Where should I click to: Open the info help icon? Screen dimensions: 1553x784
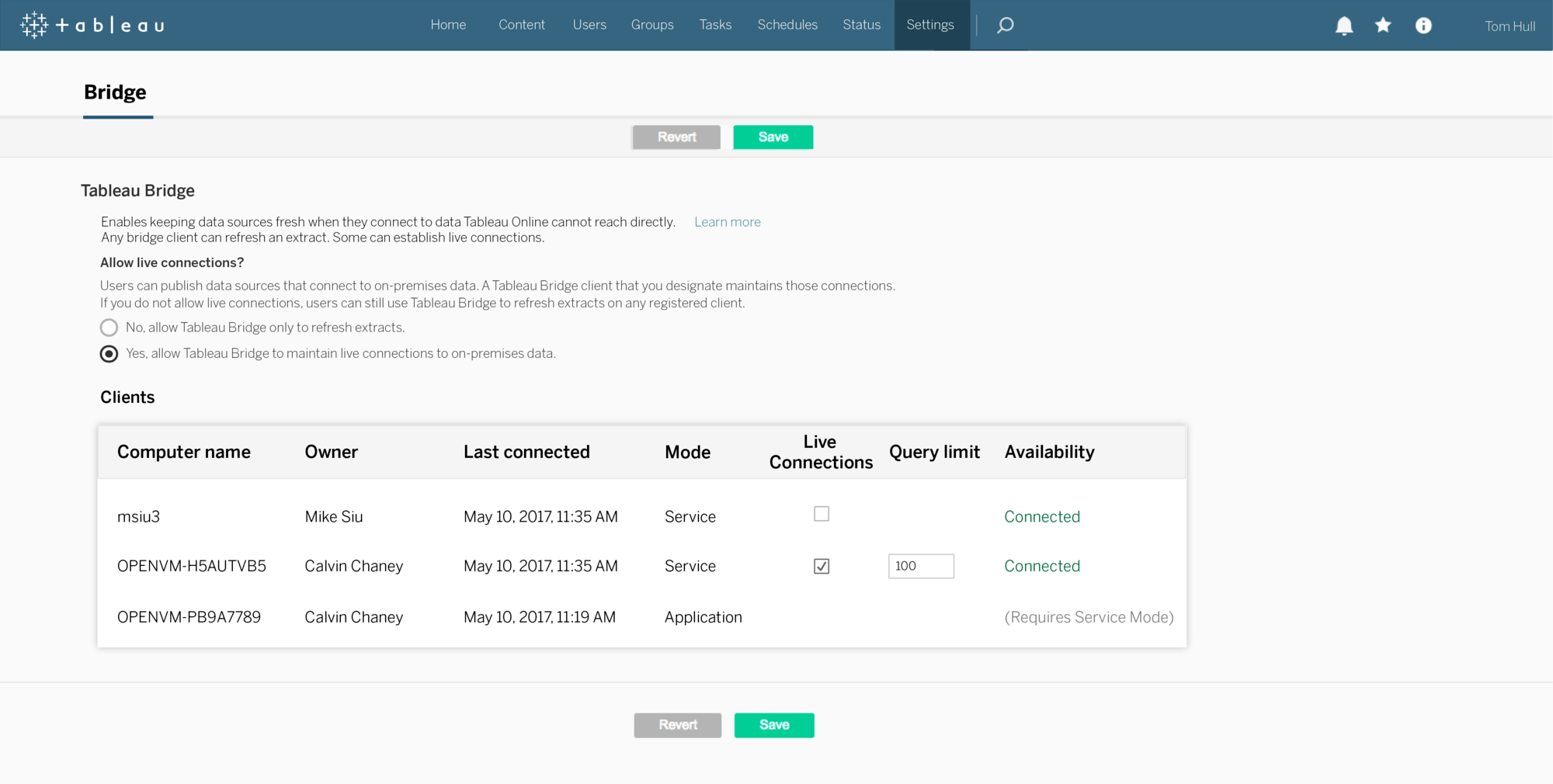[x=1423, y=25]
